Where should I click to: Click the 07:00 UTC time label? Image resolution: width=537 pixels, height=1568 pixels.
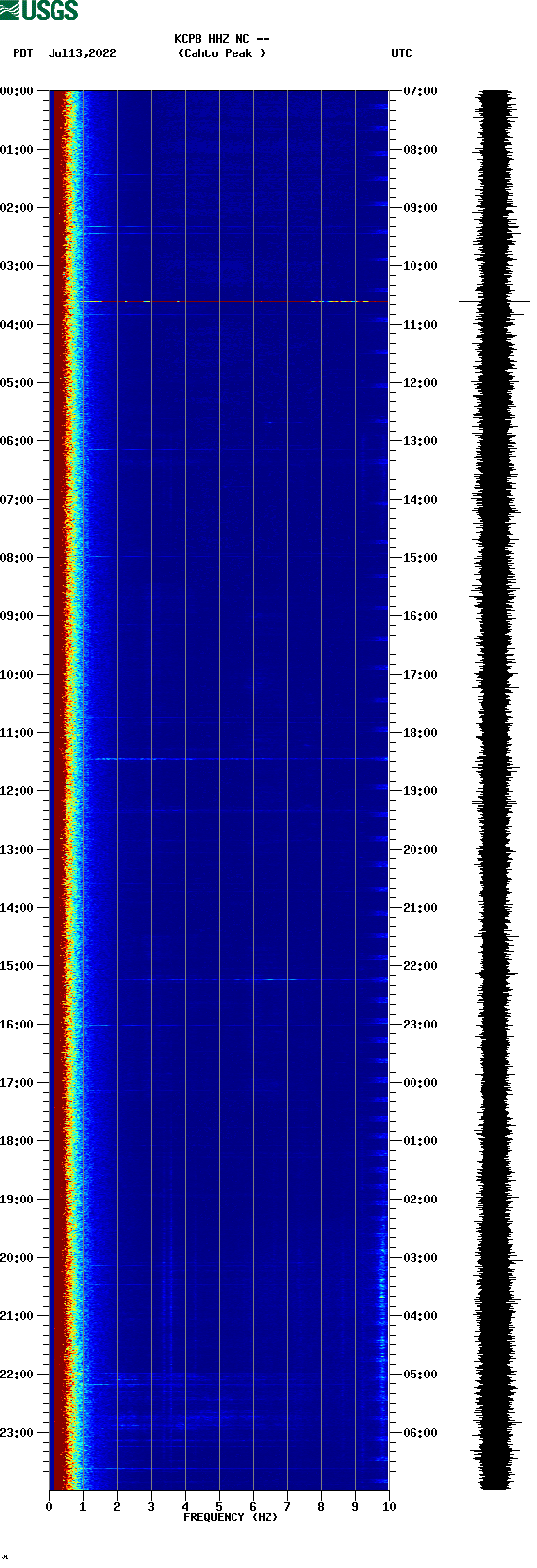click(x=420, y=91)
